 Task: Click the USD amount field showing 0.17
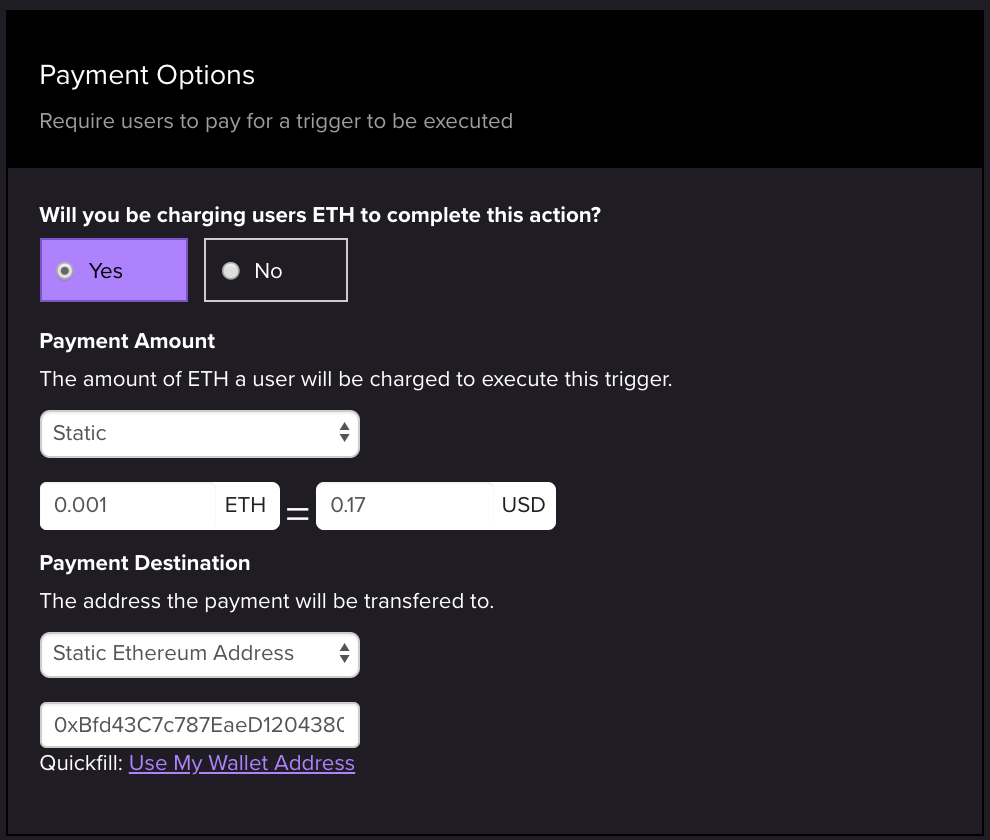coord(403,505)
